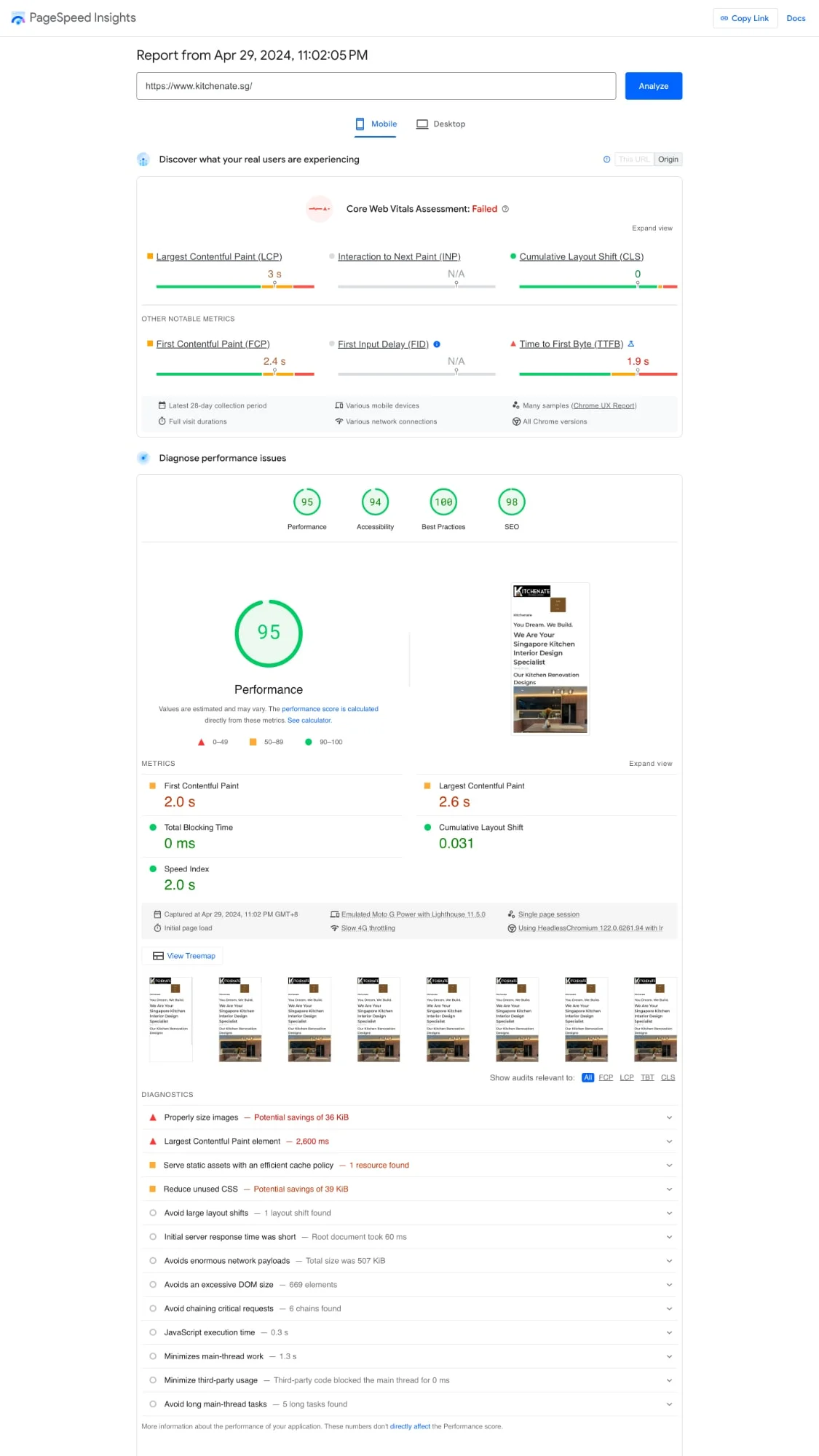
Task: Filter audits by FCP
Action: (x=606, y=1077)
